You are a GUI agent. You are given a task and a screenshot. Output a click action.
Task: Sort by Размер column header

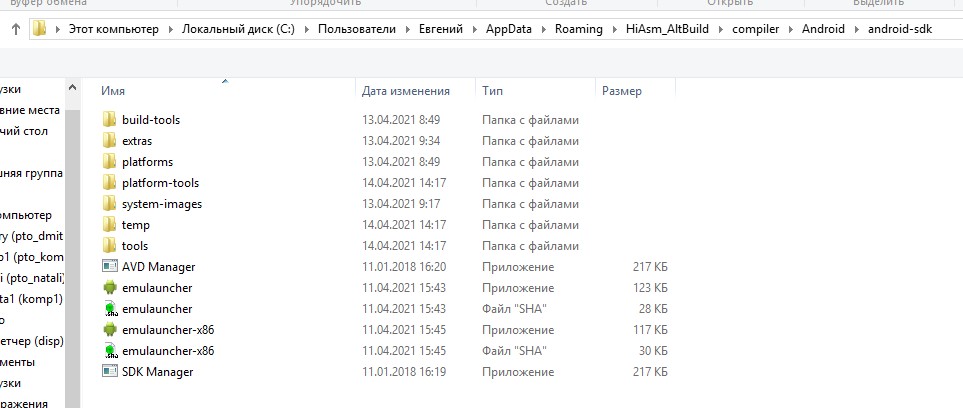tap(622, 91)
